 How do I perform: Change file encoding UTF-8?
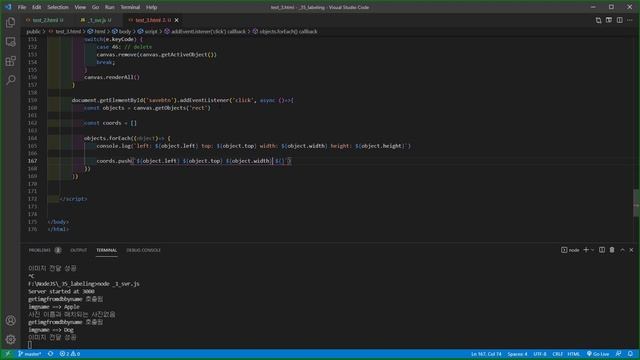pyautogui.click(x=540, y=354)
